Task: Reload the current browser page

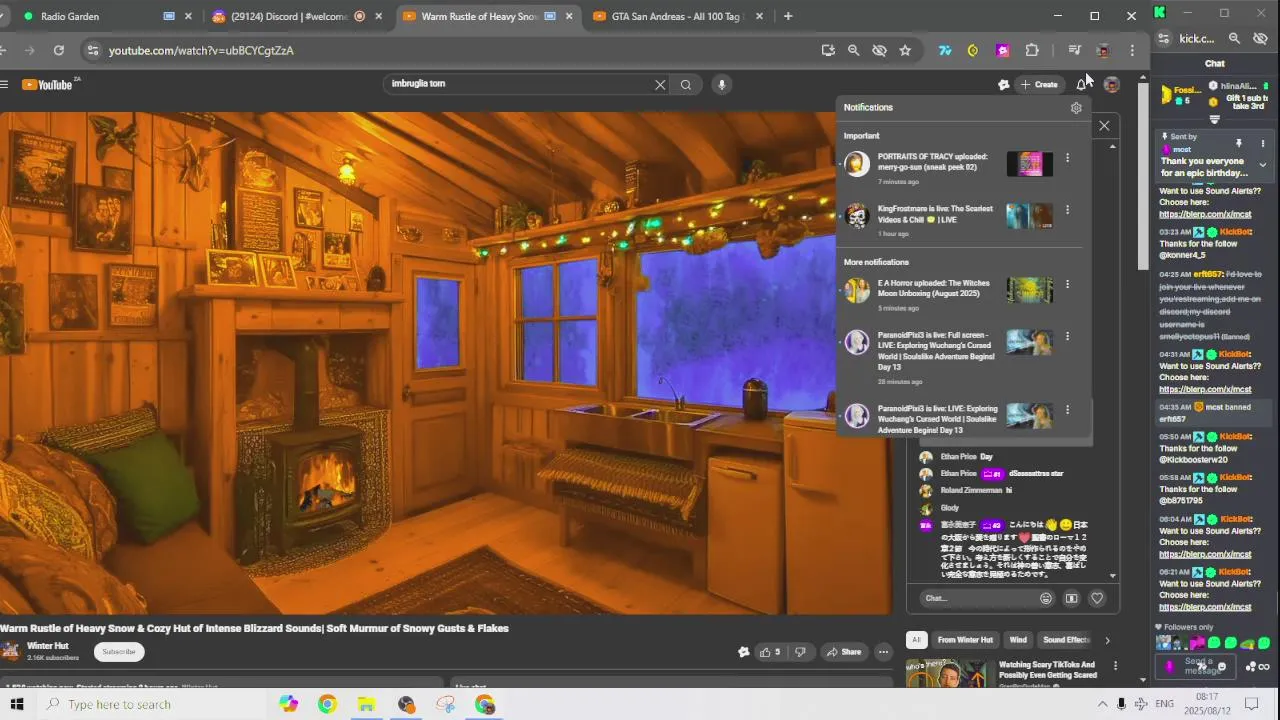Action: 59,50
